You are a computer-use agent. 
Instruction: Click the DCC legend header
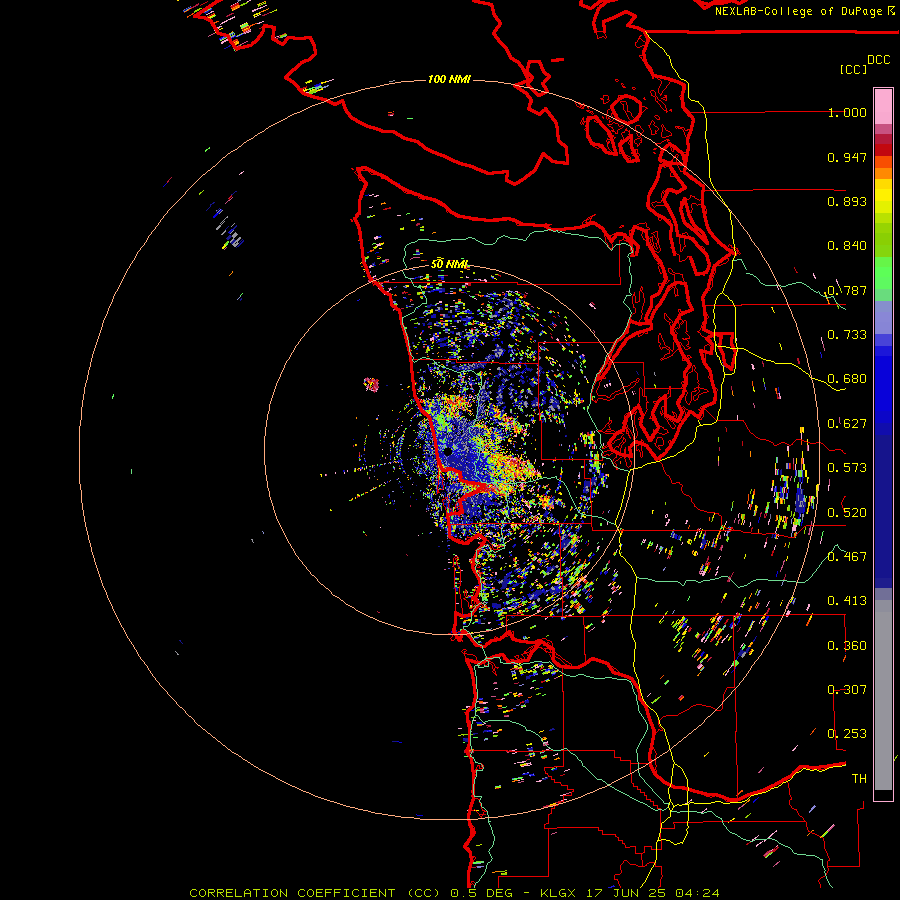tap(878, 60)
